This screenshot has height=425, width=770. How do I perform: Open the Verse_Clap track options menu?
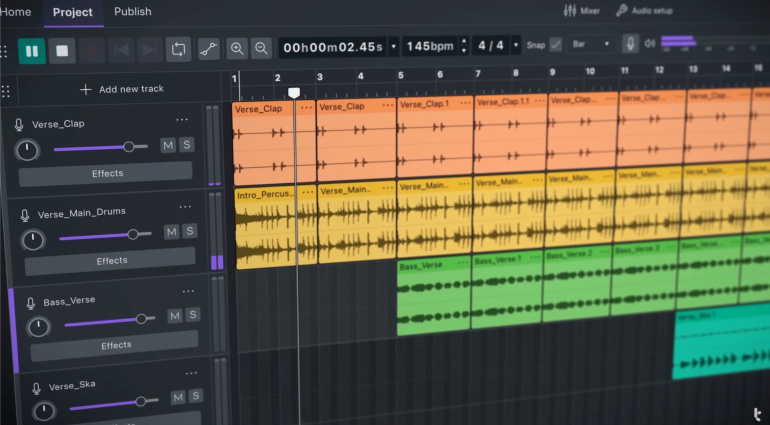(182, 120)
